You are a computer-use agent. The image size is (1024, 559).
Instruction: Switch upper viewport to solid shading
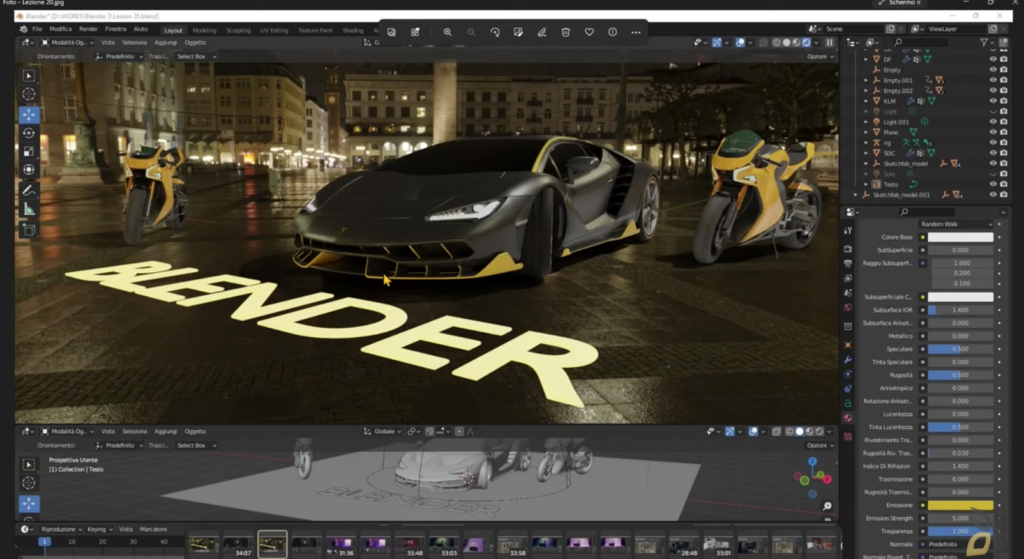(x=786, y=42)
